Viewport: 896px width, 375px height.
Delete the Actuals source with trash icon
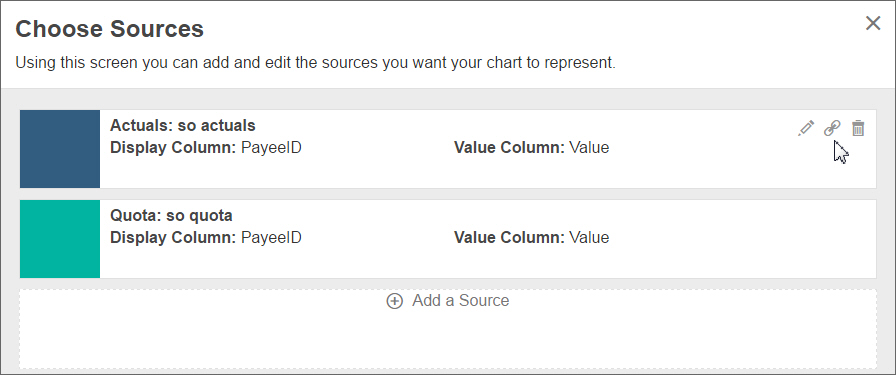pyautogui.click(x=858, y=128)
